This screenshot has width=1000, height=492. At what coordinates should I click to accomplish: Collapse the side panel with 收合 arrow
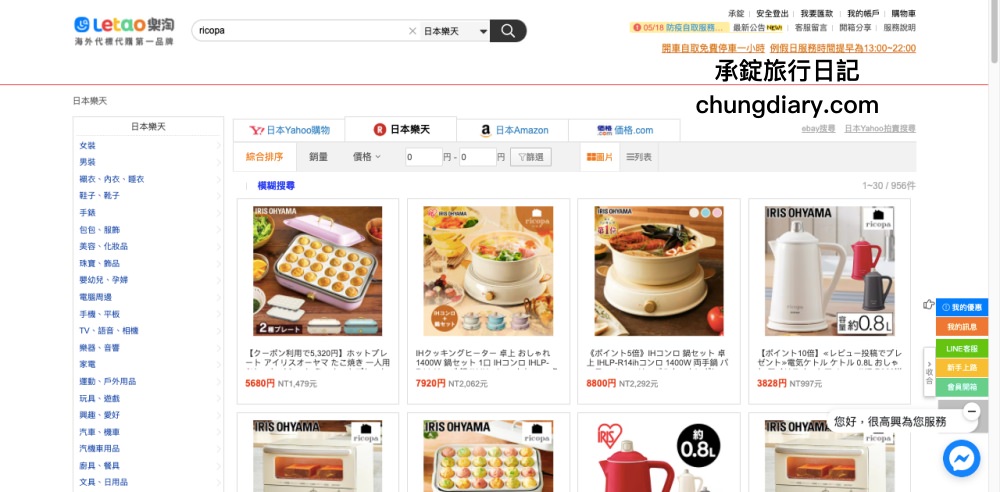[929, 372]
